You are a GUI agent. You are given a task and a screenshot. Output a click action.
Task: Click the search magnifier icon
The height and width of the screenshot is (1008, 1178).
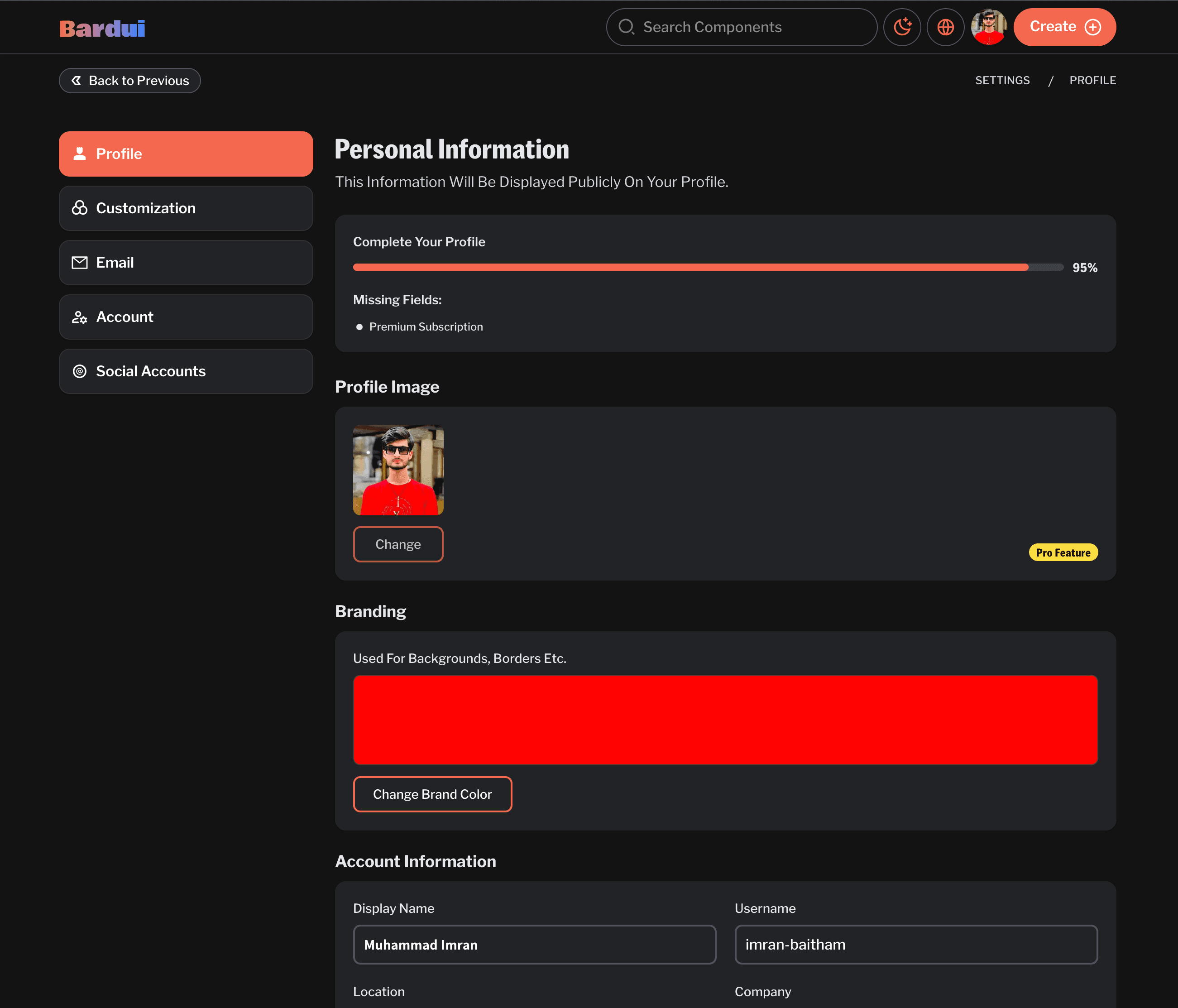click(x=626, y=27)
